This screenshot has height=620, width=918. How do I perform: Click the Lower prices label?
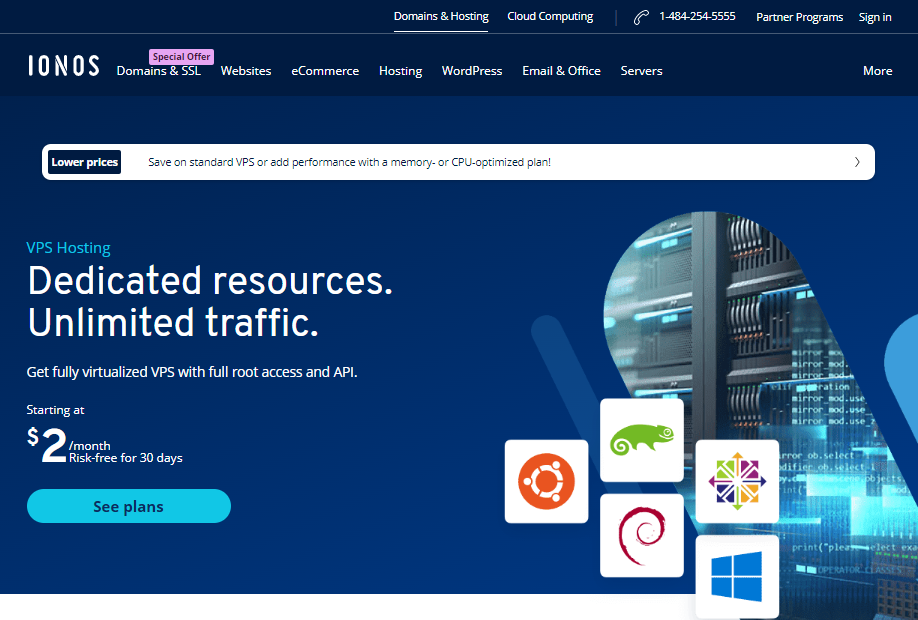[84, 162]
